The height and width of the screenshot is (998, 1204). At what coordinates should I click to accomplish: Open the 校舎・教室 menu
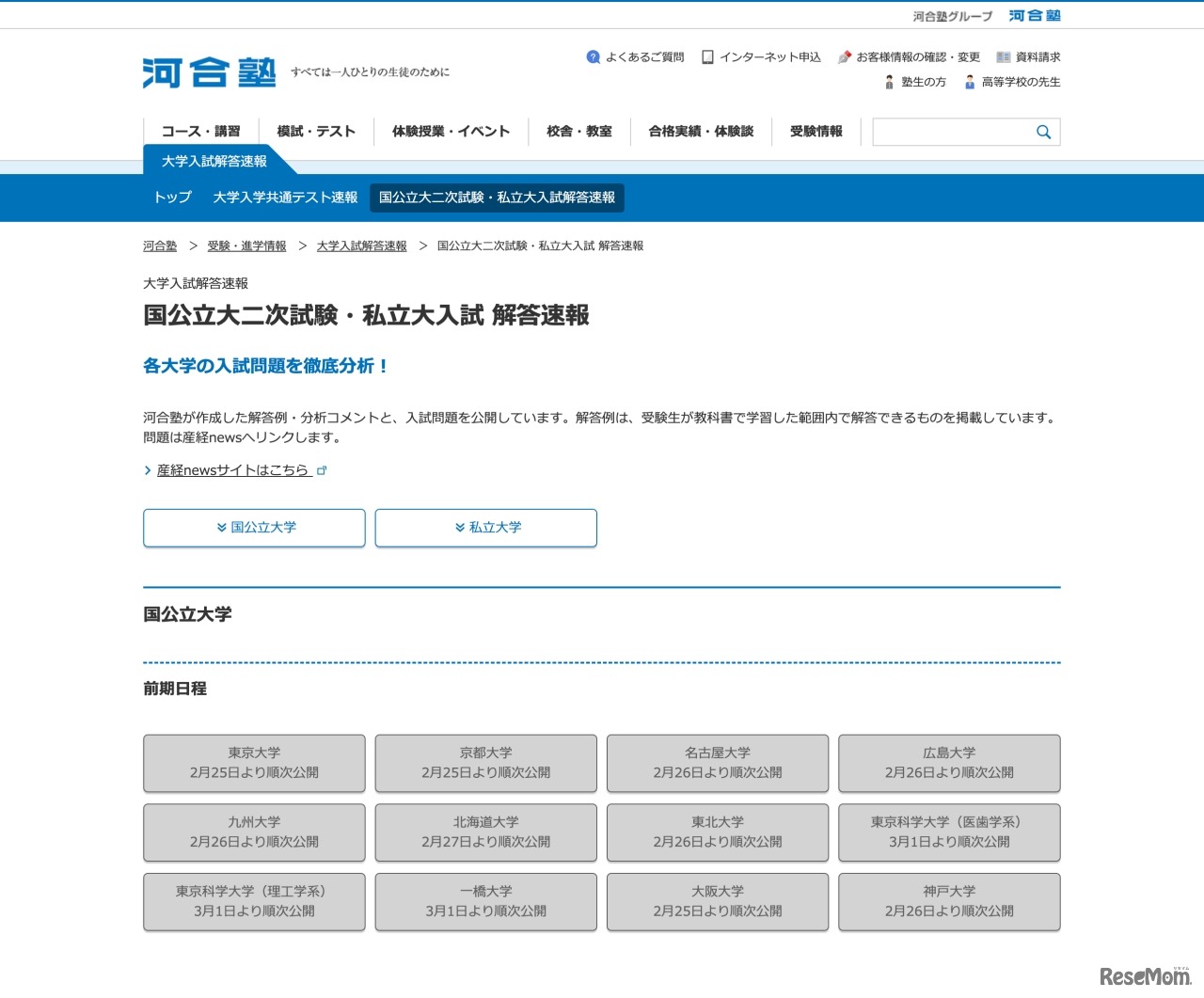click(x=579, y=132)
